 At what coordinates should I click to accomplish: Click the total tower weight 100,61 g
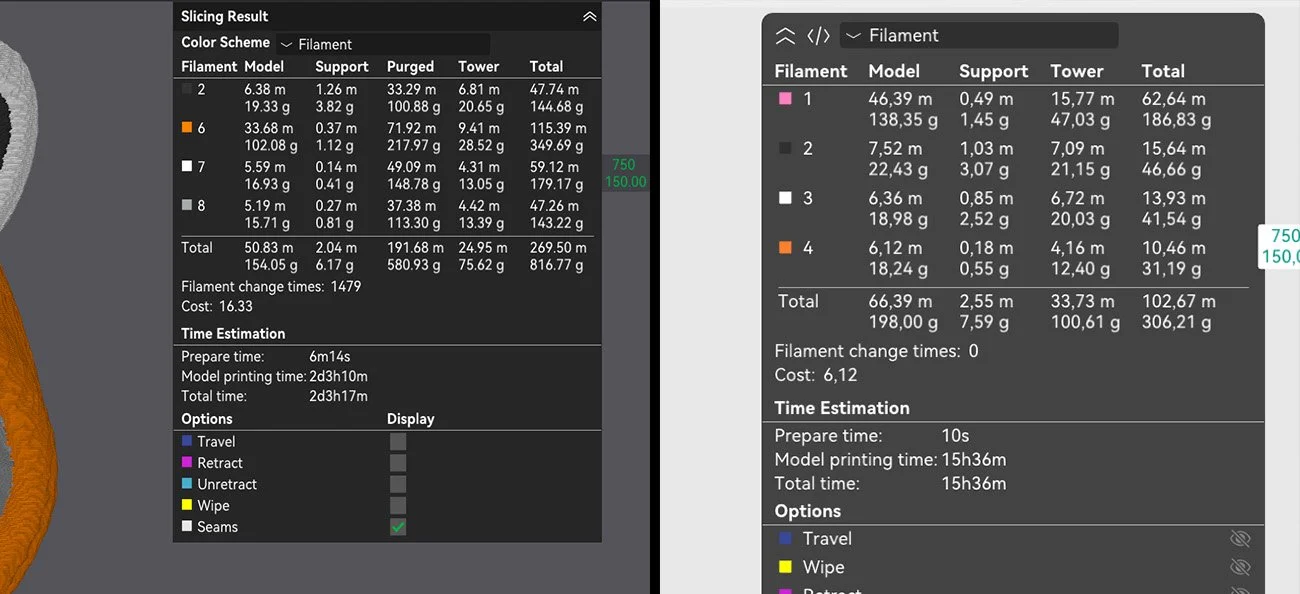click(x=1086, y=322)
